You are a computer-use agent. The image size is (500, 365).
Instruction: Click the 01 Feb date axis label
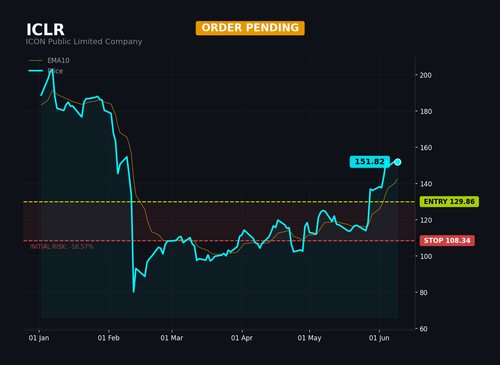[x=109, y=338]
